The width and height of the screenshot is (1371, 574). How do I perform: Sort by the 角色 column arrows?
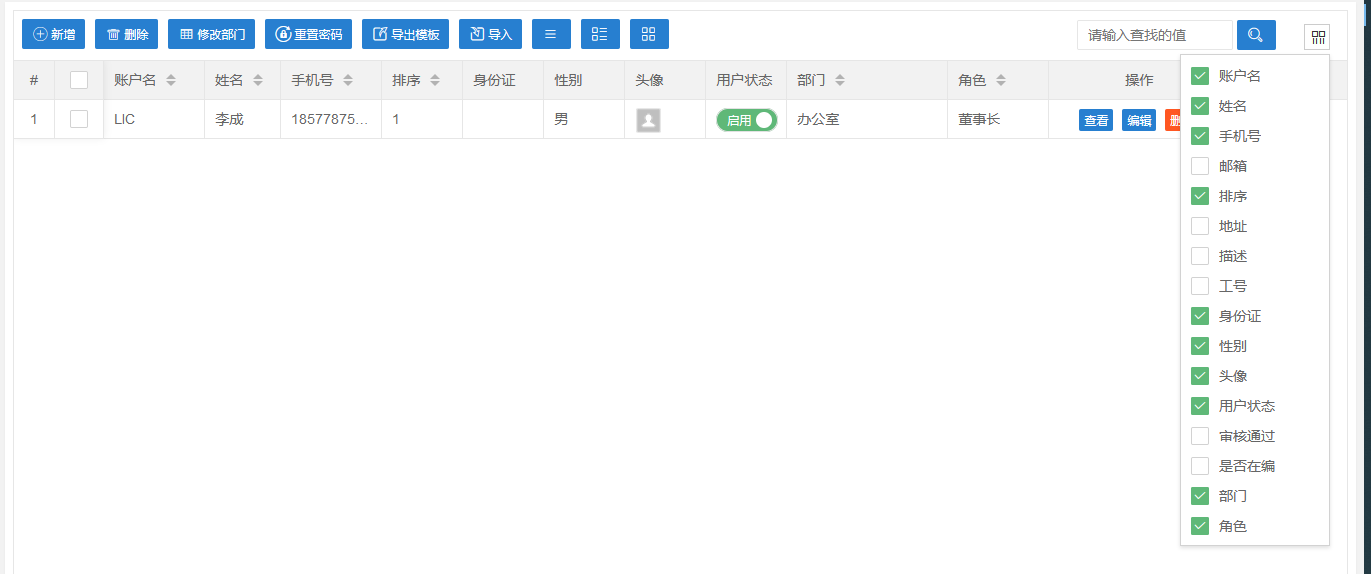tap(1001, 80)
